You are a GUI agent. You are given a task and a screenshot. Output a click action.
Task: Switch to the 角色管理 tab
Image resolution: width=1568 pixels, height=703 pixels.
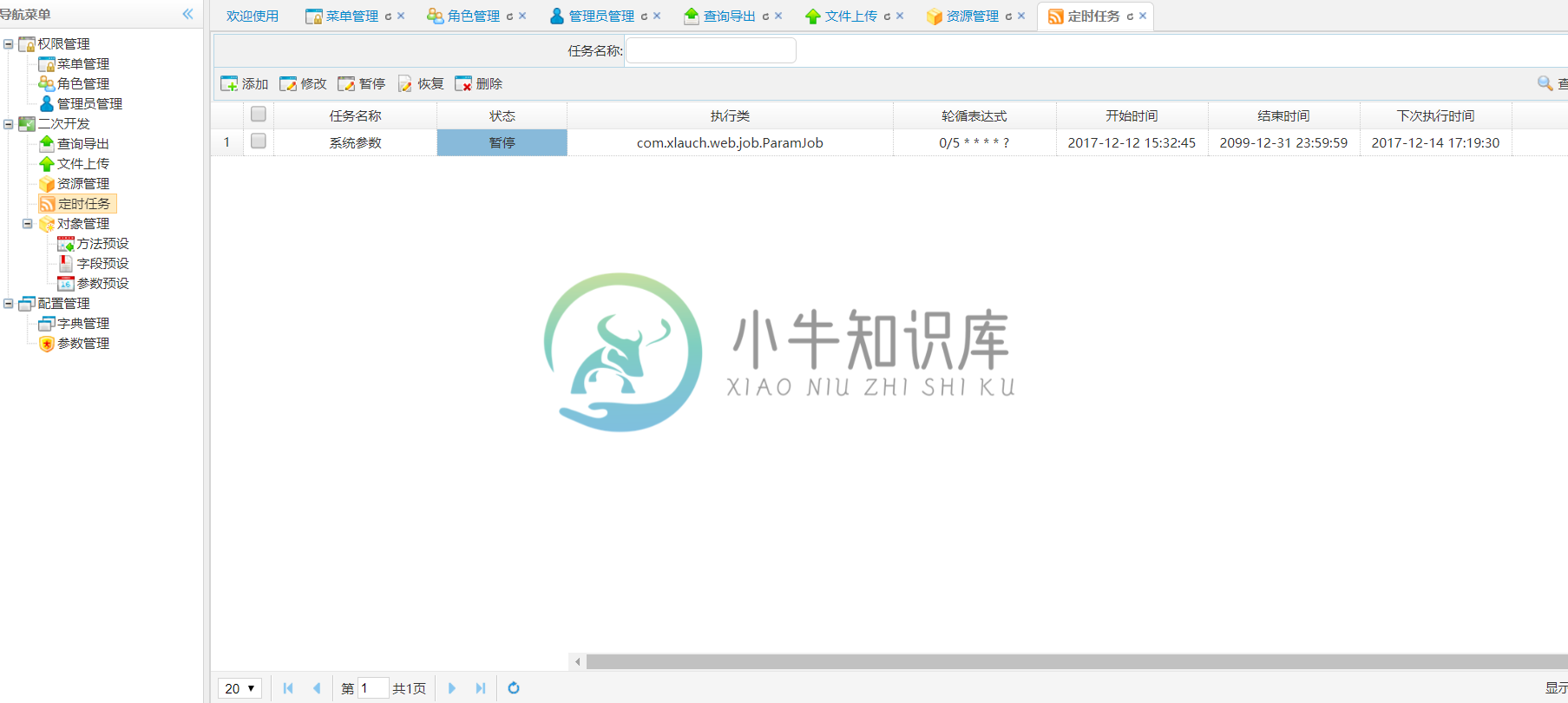473,16
